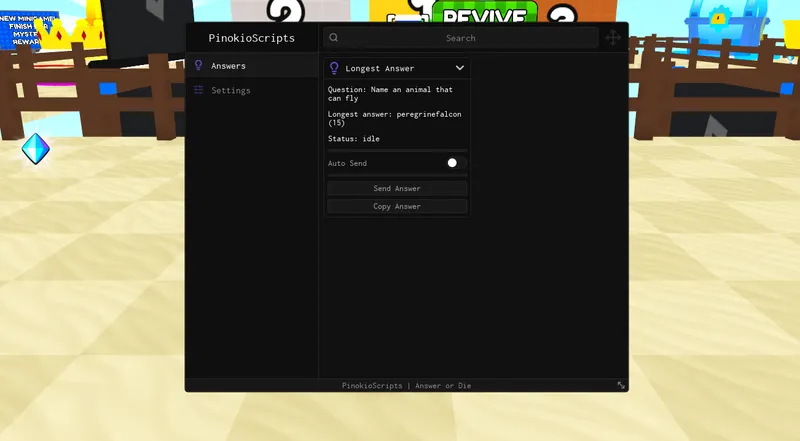Click the lightbulb icon in Longest Answer header
Image resolution: width=800 pixels, height=441 pixels.
click(x=334, y=68)
